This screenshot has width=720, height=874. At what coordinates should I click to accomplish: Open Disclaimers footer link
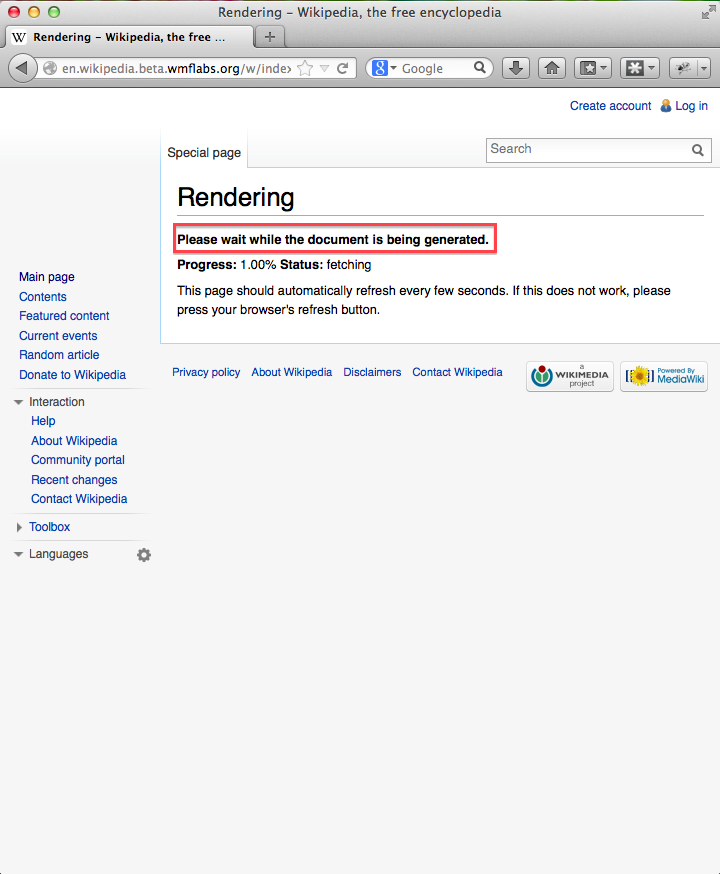[372, 372]
